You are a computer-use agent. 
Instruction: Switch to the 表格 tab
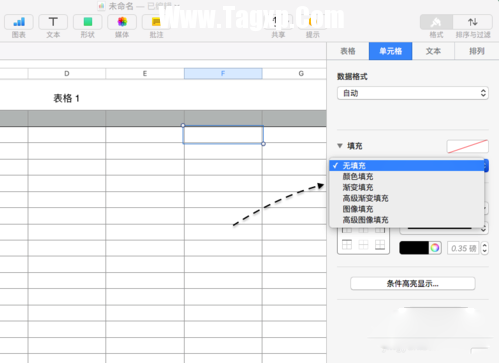pos(348,51)
